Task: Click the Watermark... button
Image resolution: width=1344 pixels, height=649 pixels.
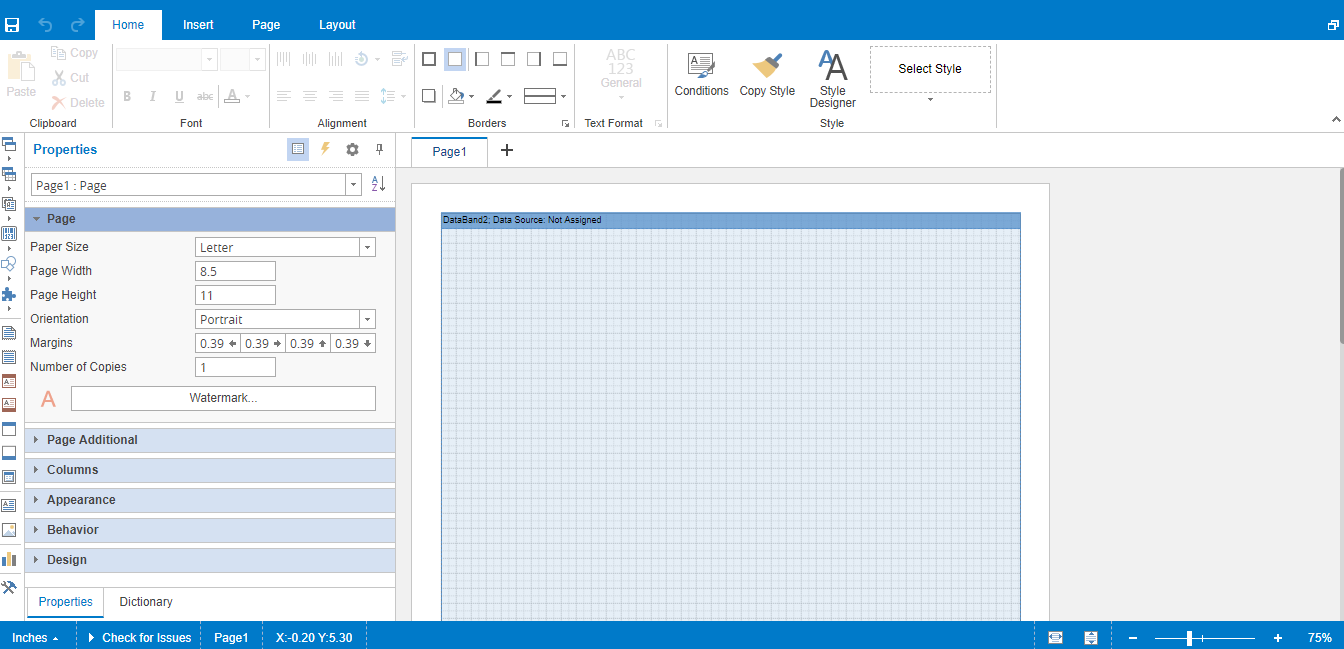Action: pyautogui.click(x=223, y=398)
